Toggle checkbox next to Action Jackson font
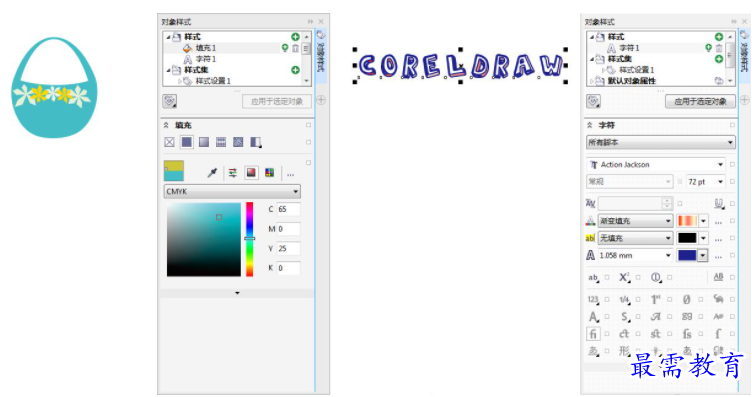The image size is (752, 397). (732, 164)
